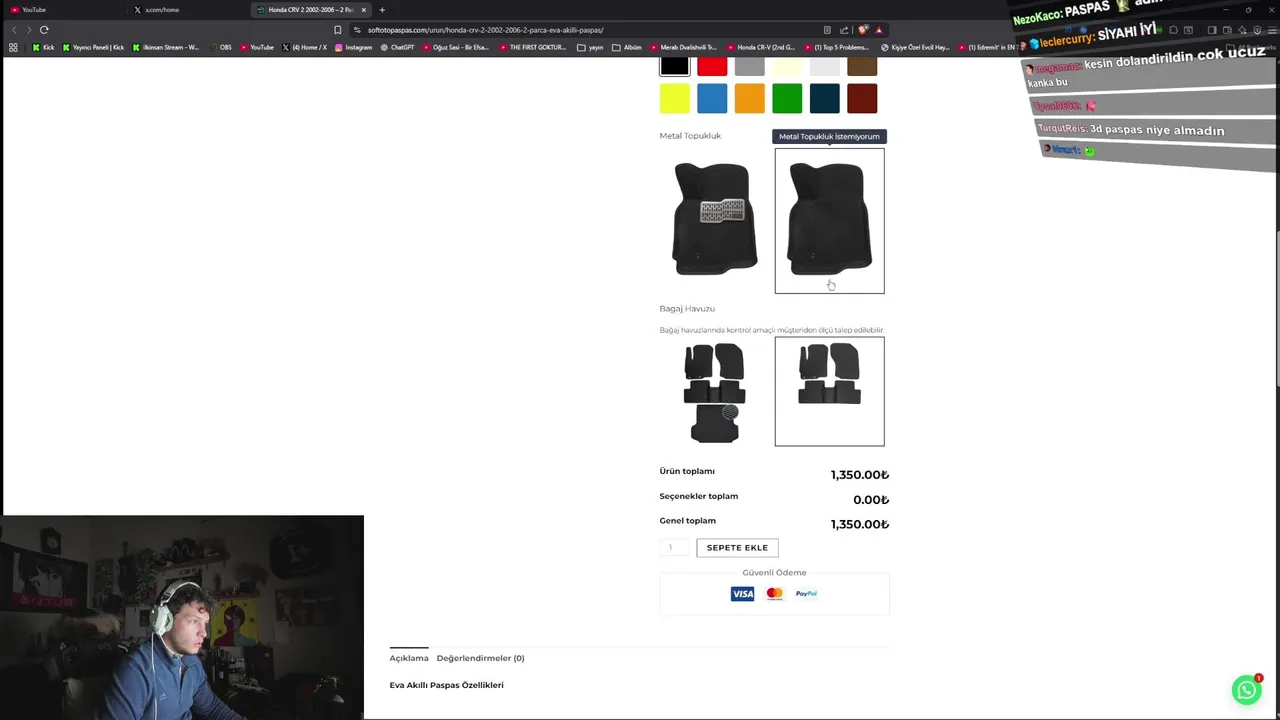This screenshot has height=720, width=1280.
Task: Click the quantity input field
Action: click(x=674, y=547)
